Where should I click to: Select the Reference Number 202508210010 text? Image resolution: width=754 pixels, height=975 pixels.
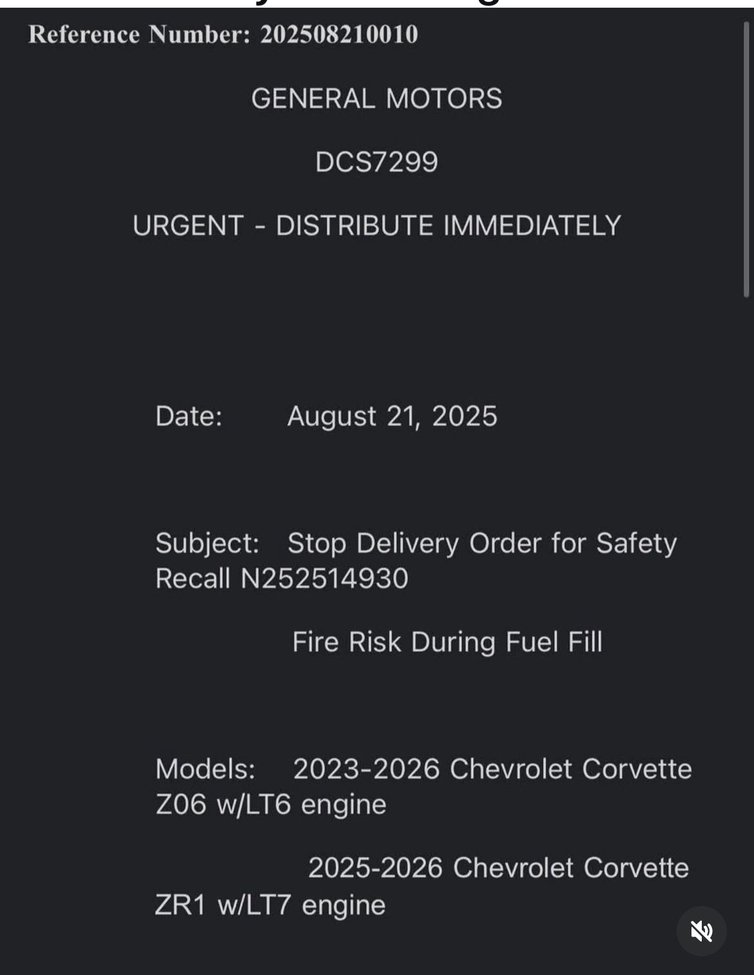tap(223, 34)
